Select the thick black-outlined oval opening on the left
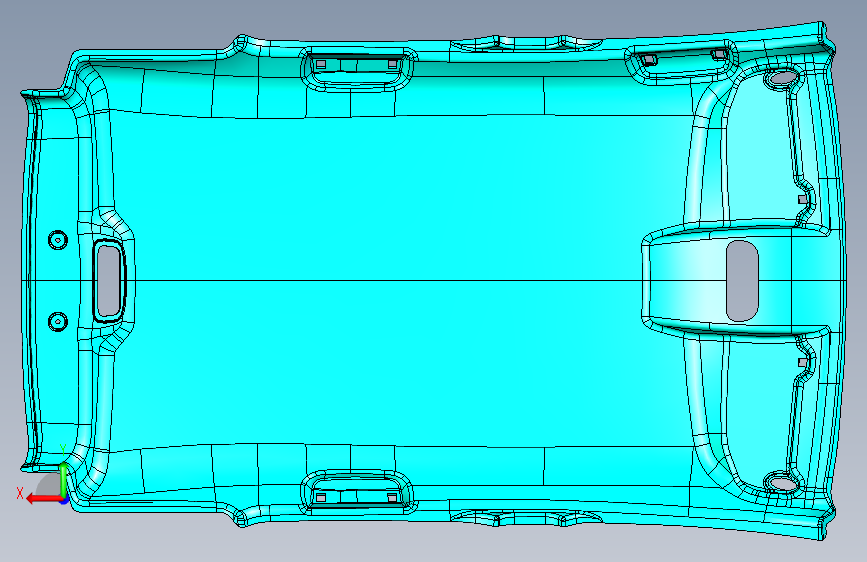This screenshot has height=562, width=867. 108,280
